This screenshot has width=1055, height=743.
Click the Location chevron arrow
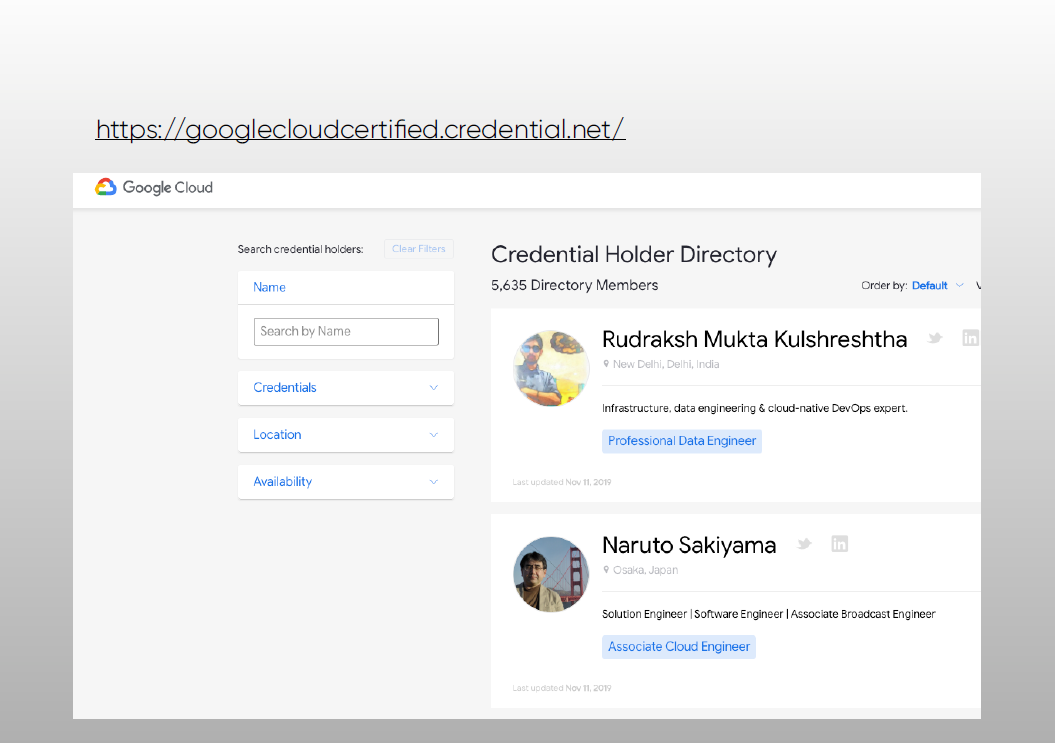coord(433,435)
